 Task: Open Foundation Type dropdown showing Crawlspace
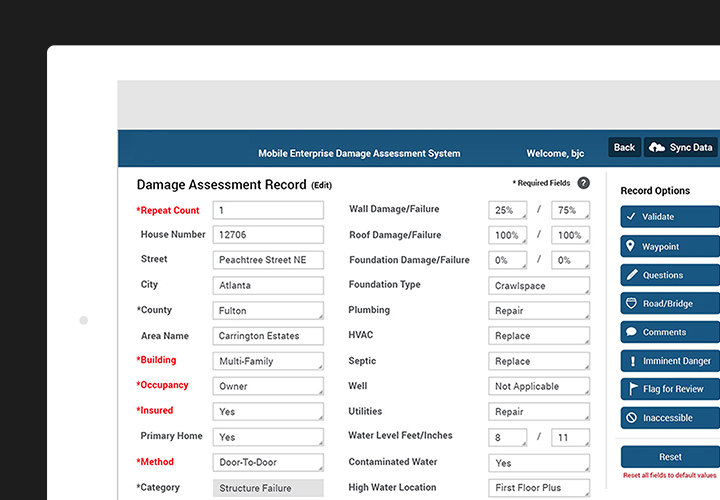(539, 286)
